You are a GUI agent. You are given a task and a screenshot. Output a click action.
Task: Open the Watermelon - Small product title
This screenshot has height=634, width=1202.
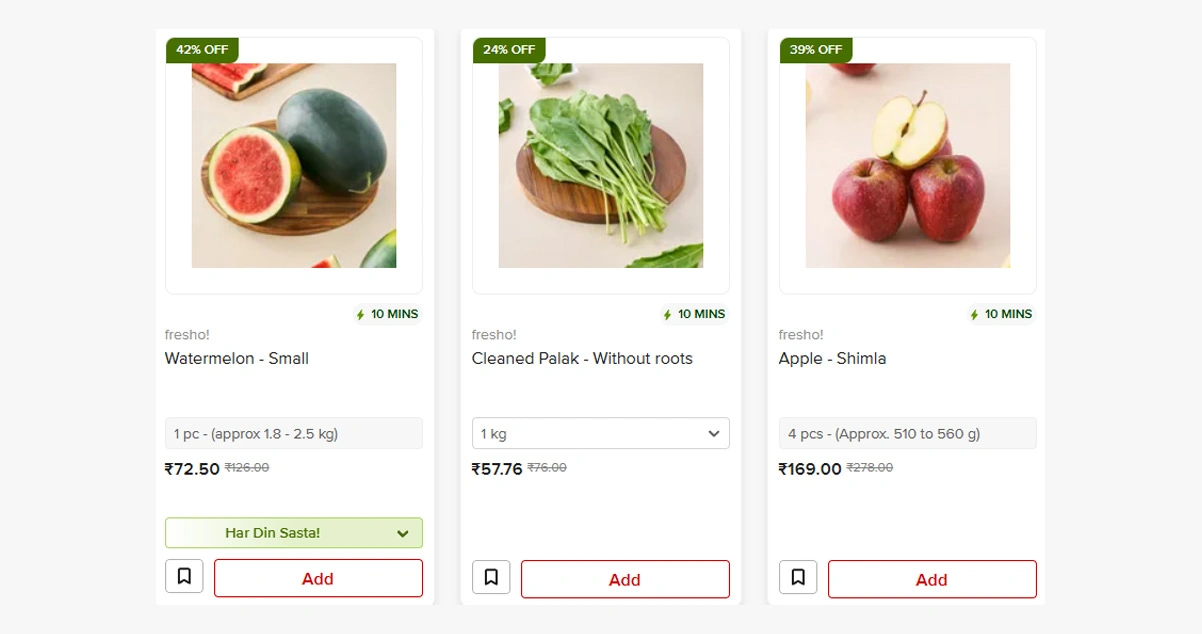237,358
